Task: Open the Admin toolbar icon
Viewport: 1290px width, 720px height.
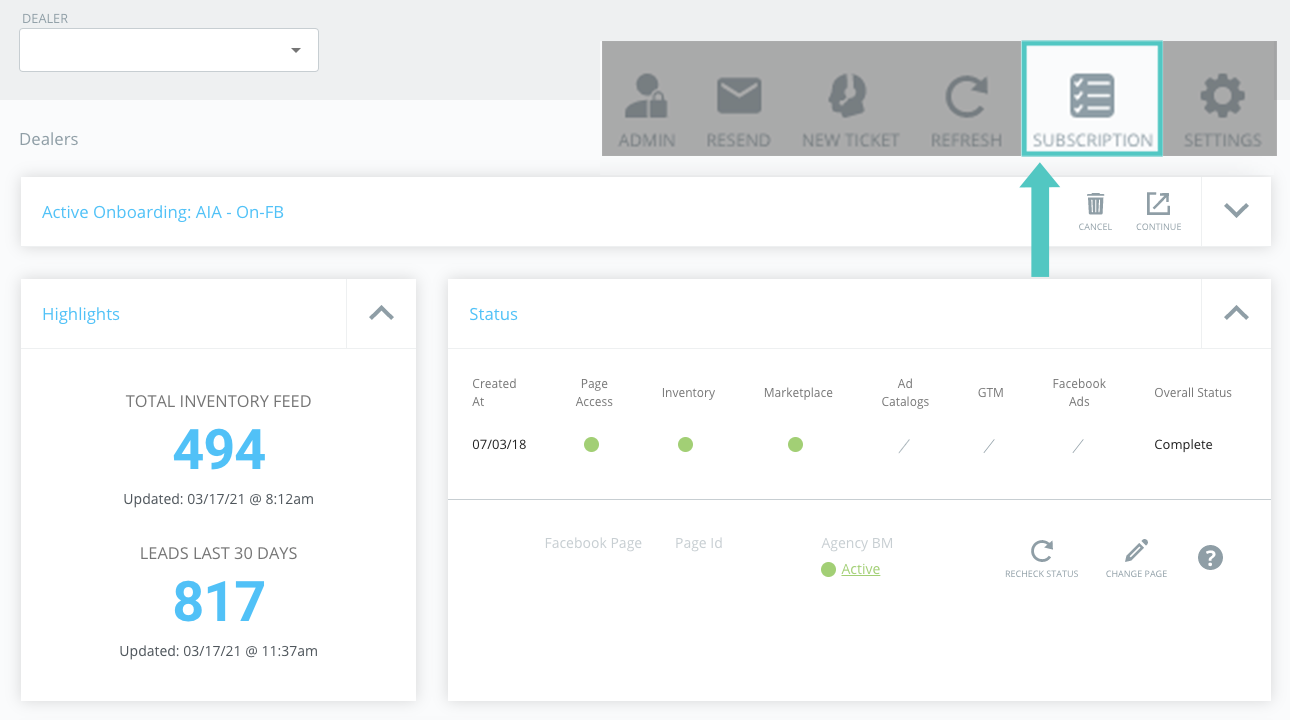Action: pos(646,98)
